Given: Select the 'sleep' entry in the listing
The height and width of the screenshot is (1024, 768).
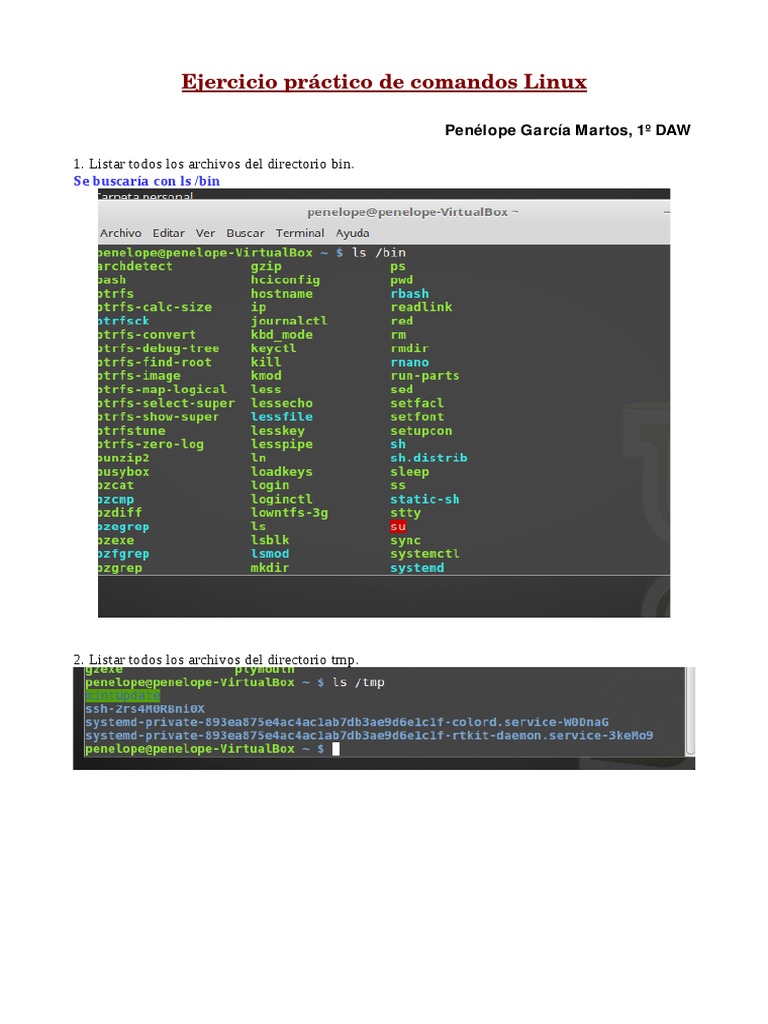Looking at the screenshot, I should (409, 472).
